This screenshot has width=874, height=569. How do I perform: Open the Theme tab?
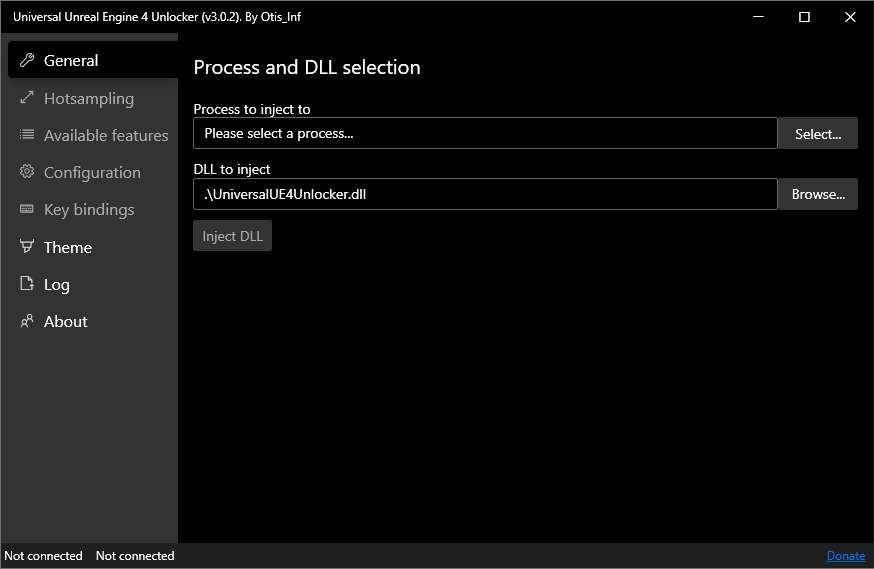[x=68, y=247]
